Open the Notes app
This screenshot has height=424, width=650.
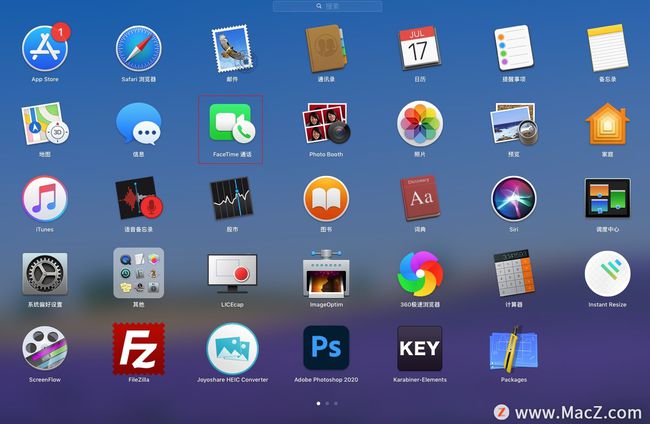[607, 48]
